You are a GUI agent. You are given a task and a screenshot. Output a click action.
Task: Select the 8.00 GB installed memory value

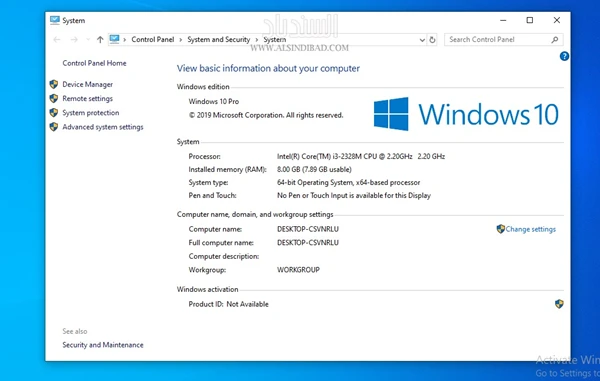(x=314, y=169)
